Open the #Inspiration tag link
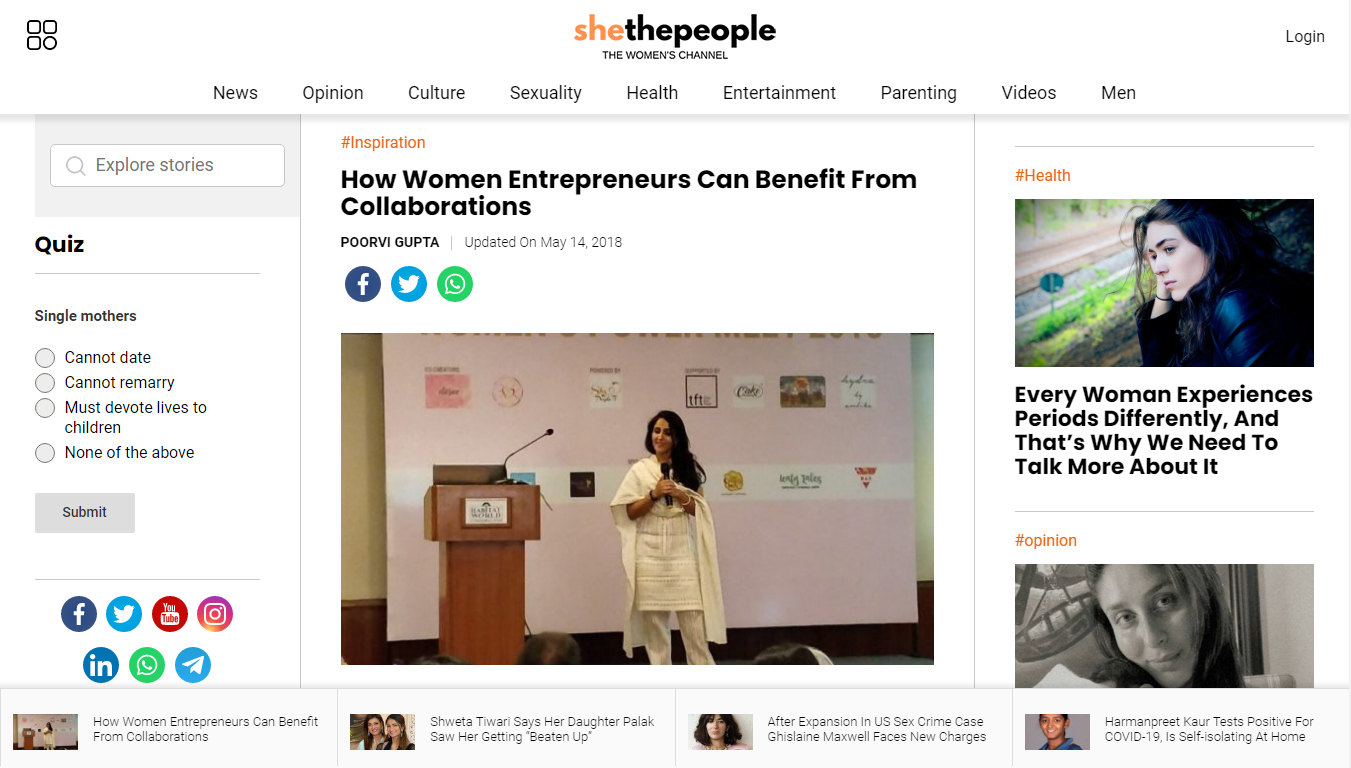 (x=383, y=142)
